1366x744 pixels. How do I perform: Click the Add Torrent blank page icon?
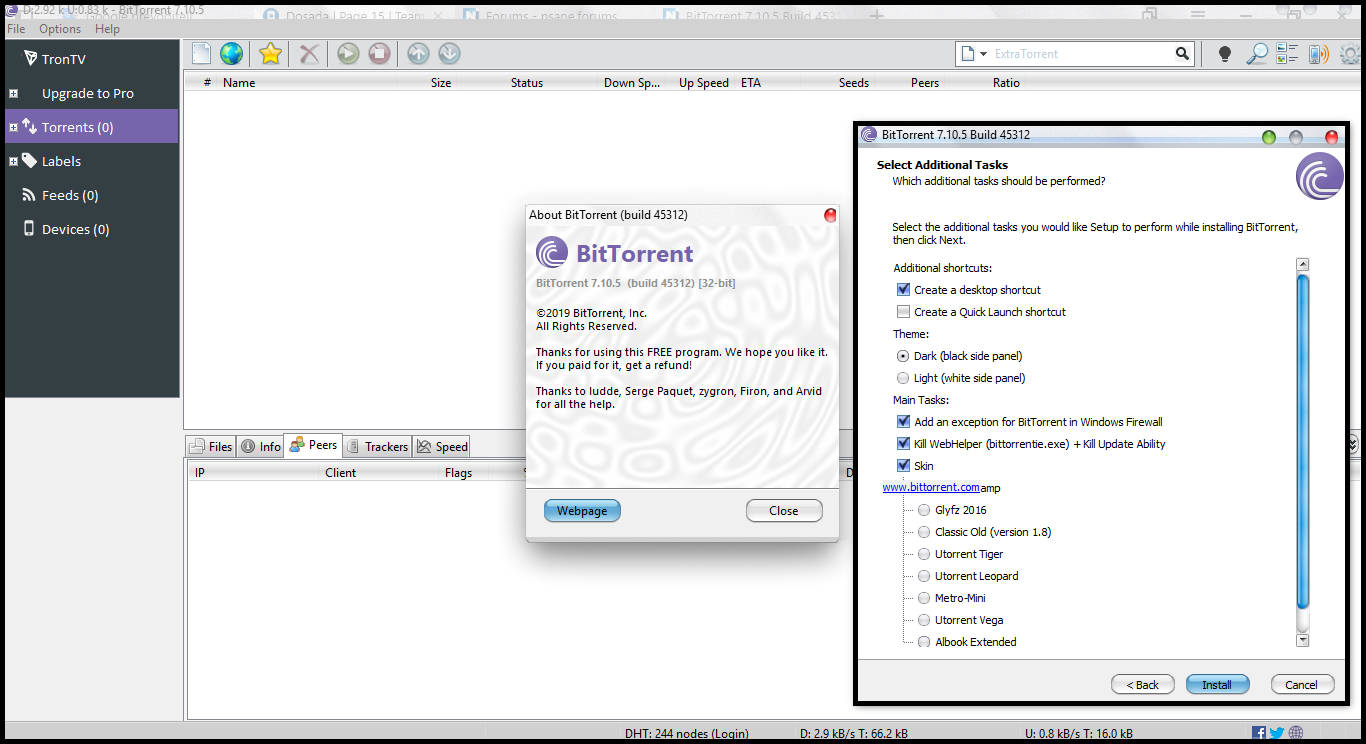click(202, 54)
